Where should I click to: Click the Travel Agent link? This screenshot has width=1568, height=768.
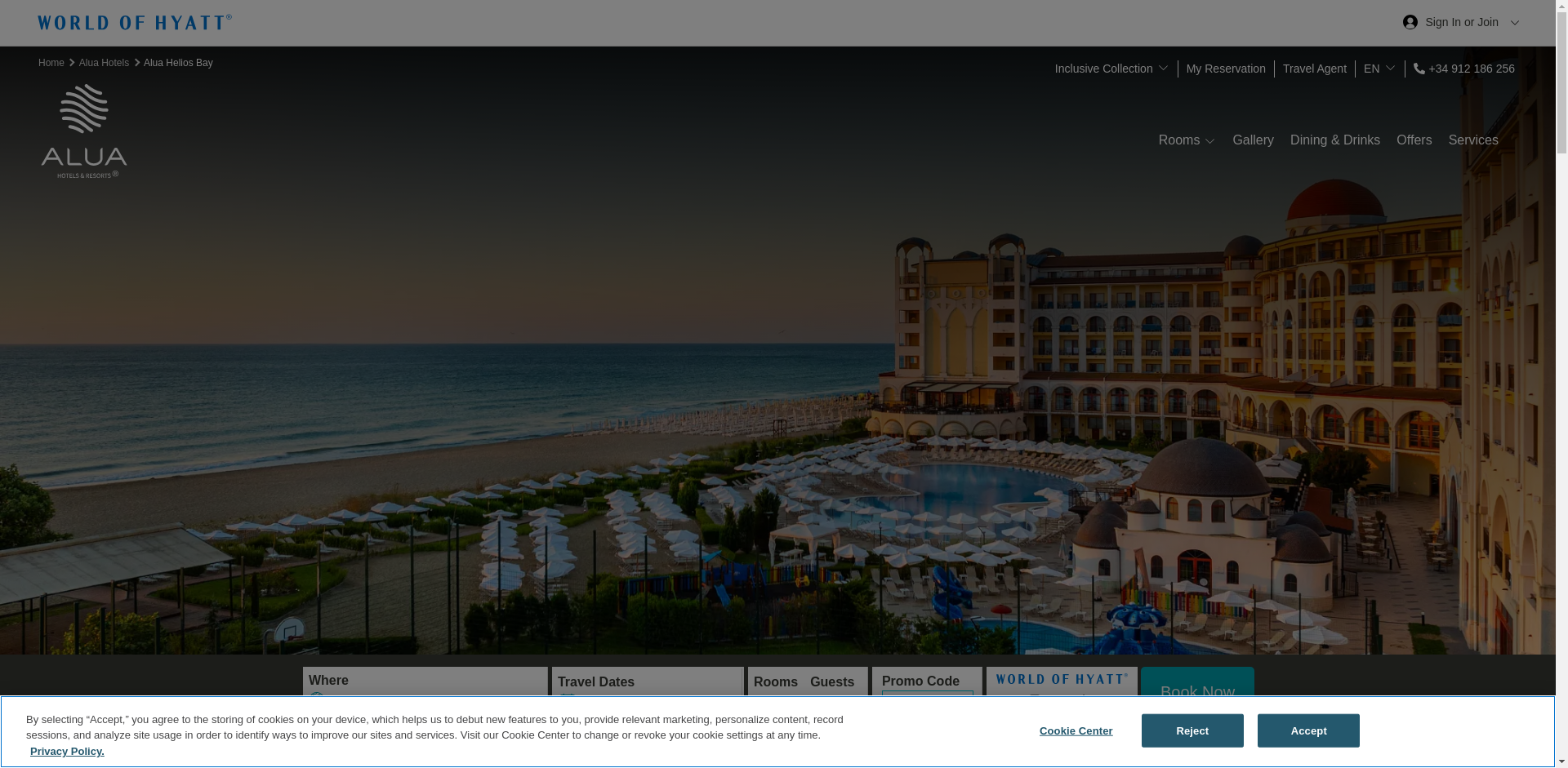(x=1314, y=69)
